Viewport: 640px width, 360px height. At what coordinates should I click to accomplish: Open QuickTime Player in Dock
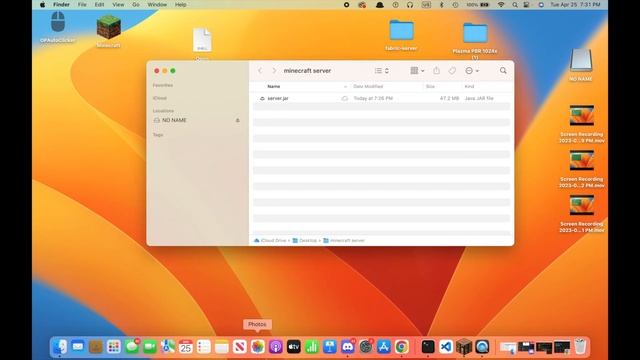482,347
